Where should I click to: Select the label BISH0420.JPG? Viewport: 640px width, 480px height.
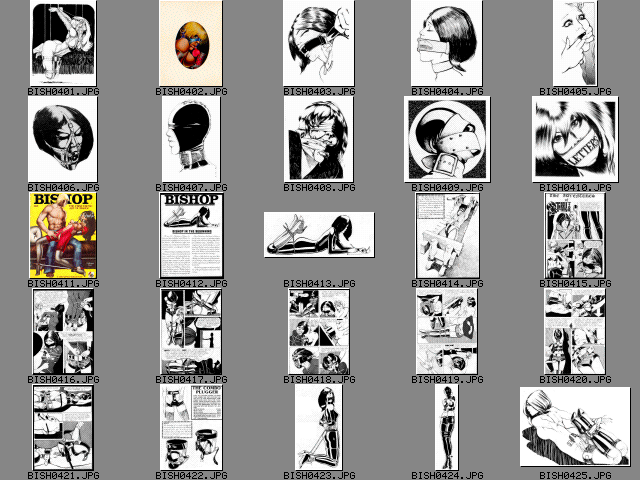pyautogui.click(x=576, y=380)
